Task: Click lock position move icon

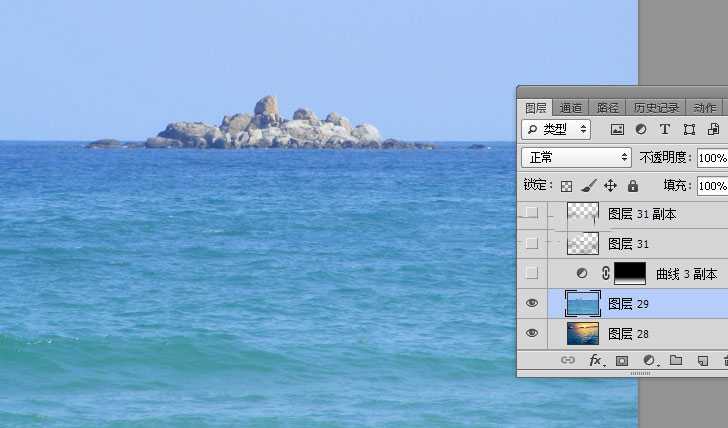Action: [611, 186]
